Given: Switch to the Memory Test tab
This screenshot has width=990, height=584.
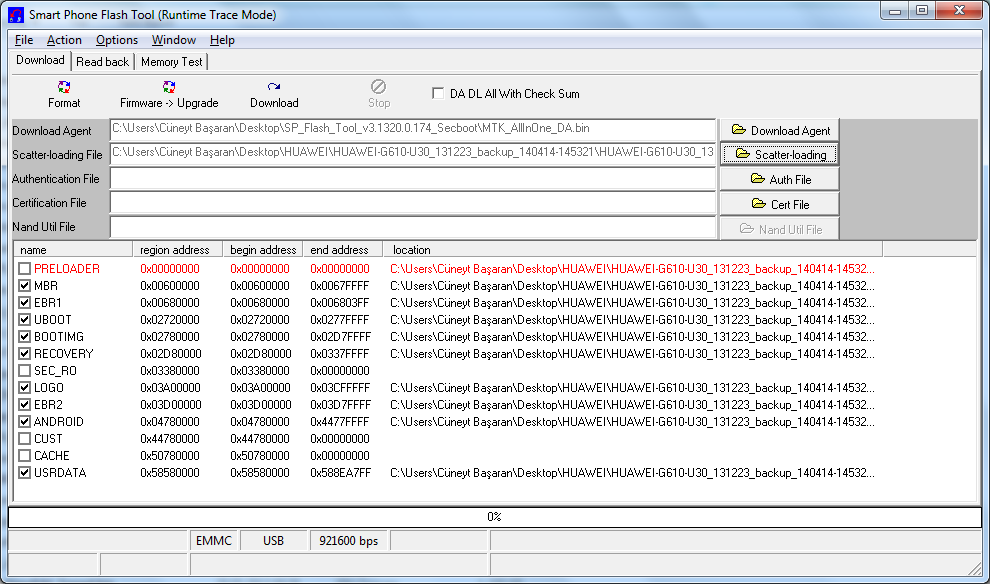Looking at the screenshot, I should [172, 62].
